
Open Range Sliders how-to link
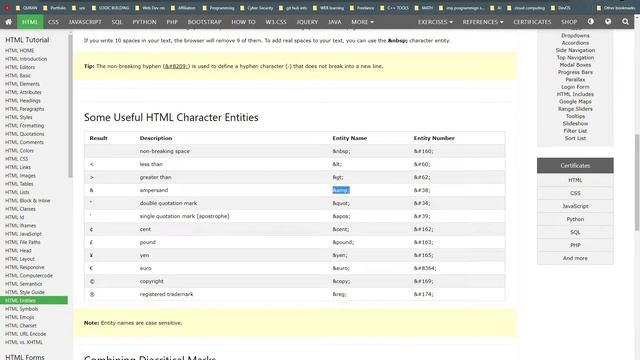tap(575, 109)
